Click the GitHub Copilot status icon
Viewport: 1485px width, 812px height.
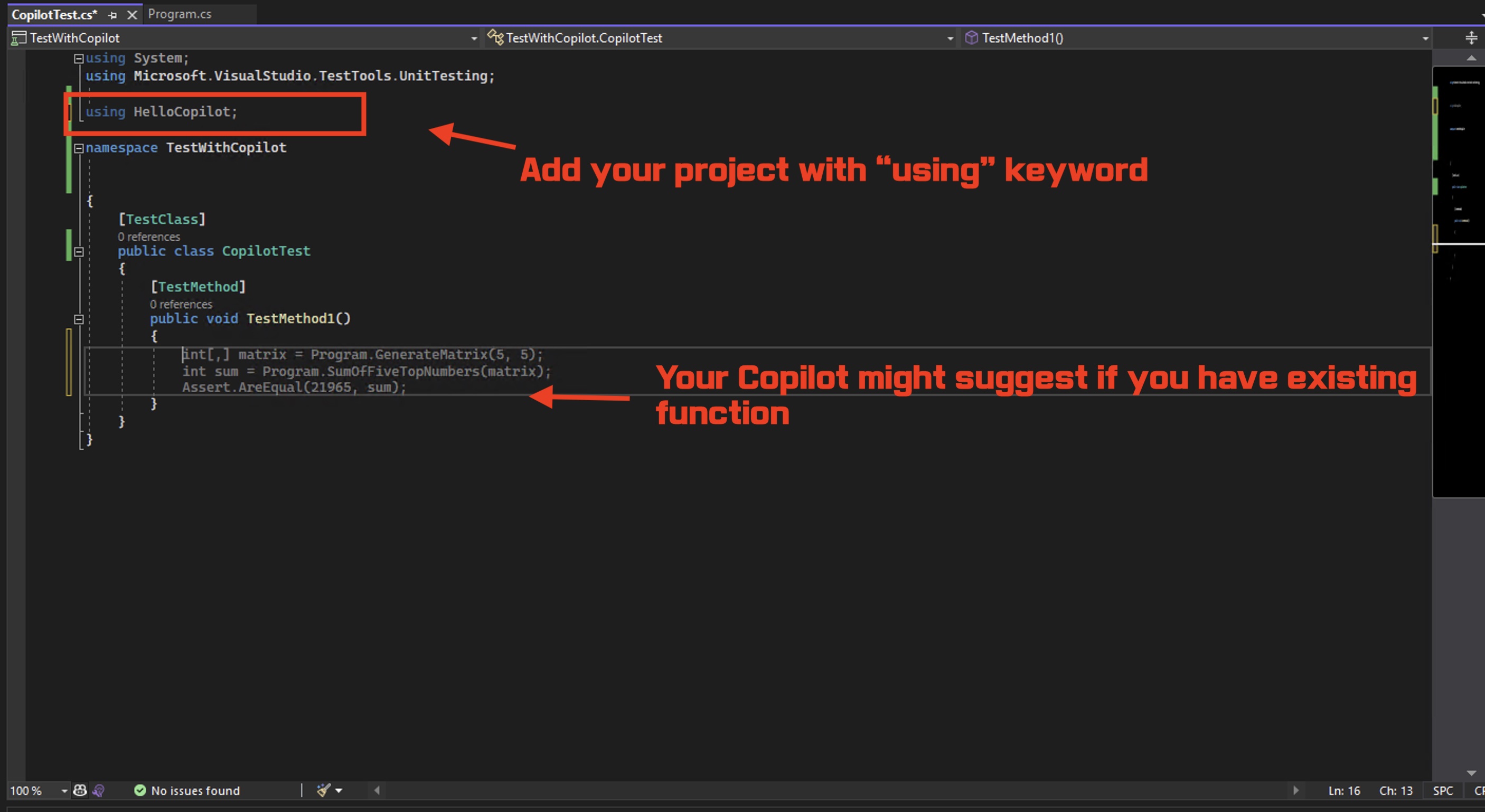80,790
